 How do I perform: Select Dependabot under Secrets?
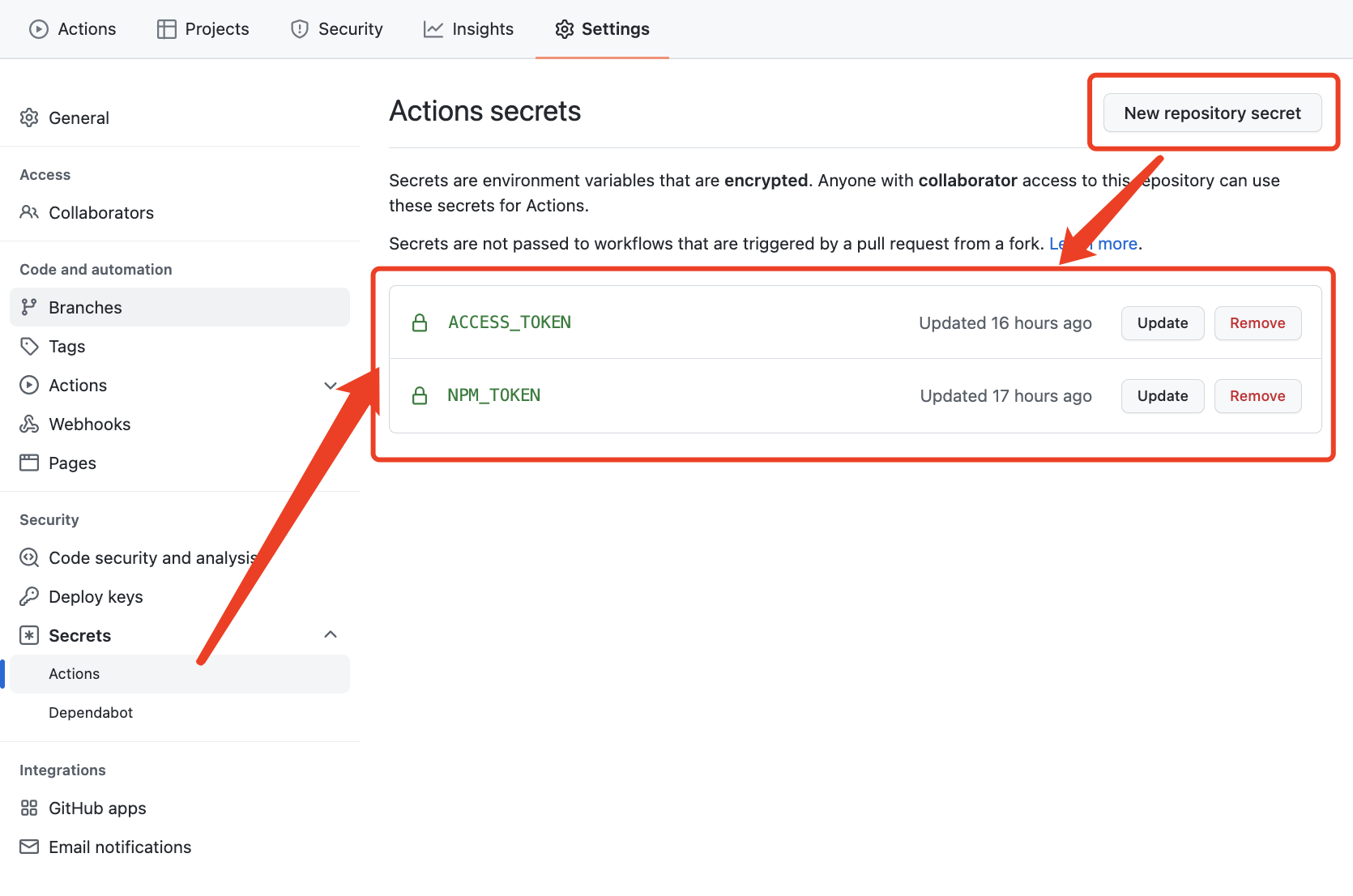point(180,712)
